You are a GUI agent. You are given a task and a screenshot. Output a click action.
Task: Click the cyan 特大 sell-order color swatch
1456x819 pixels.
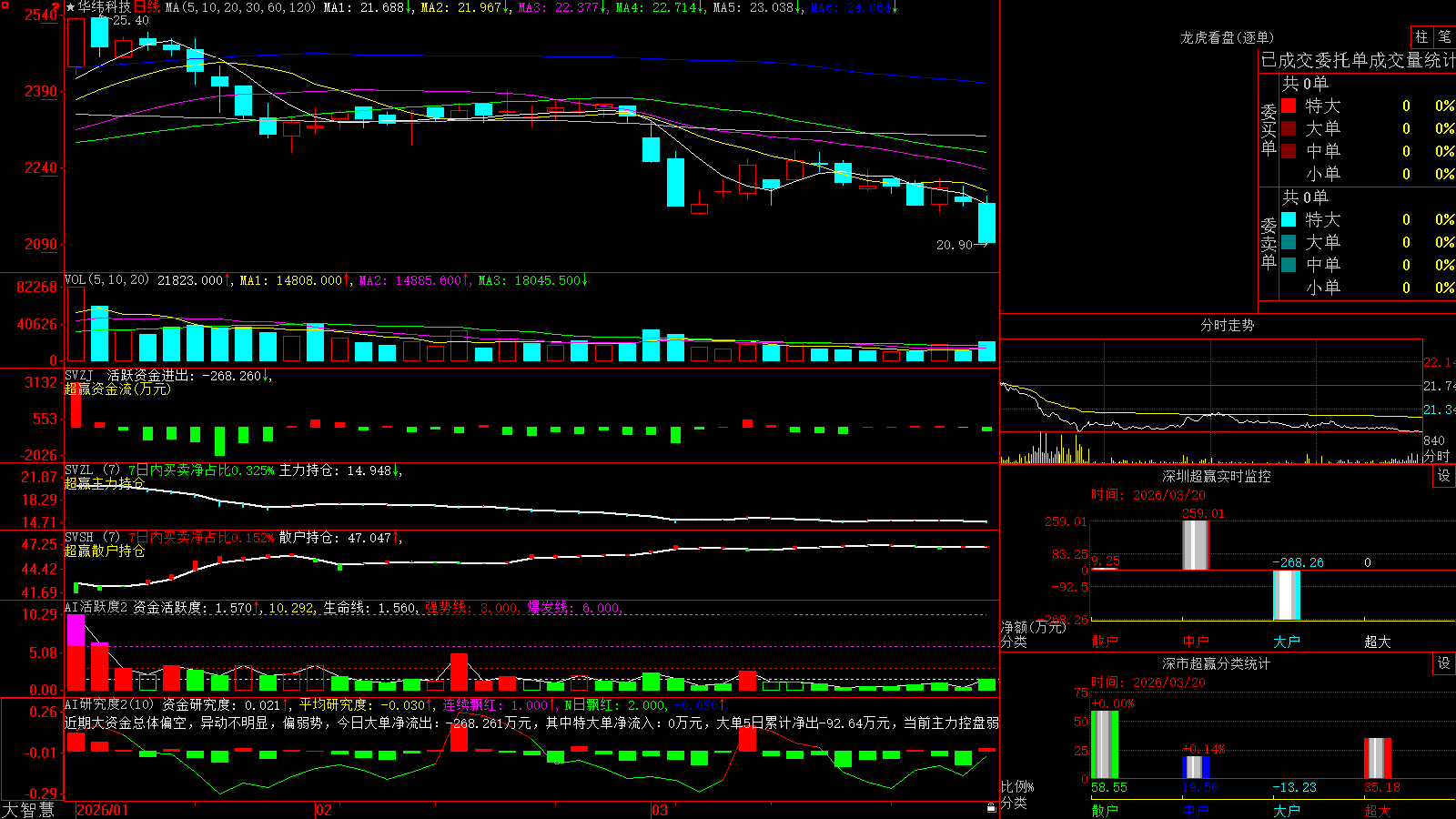[x=1289, y=219]
